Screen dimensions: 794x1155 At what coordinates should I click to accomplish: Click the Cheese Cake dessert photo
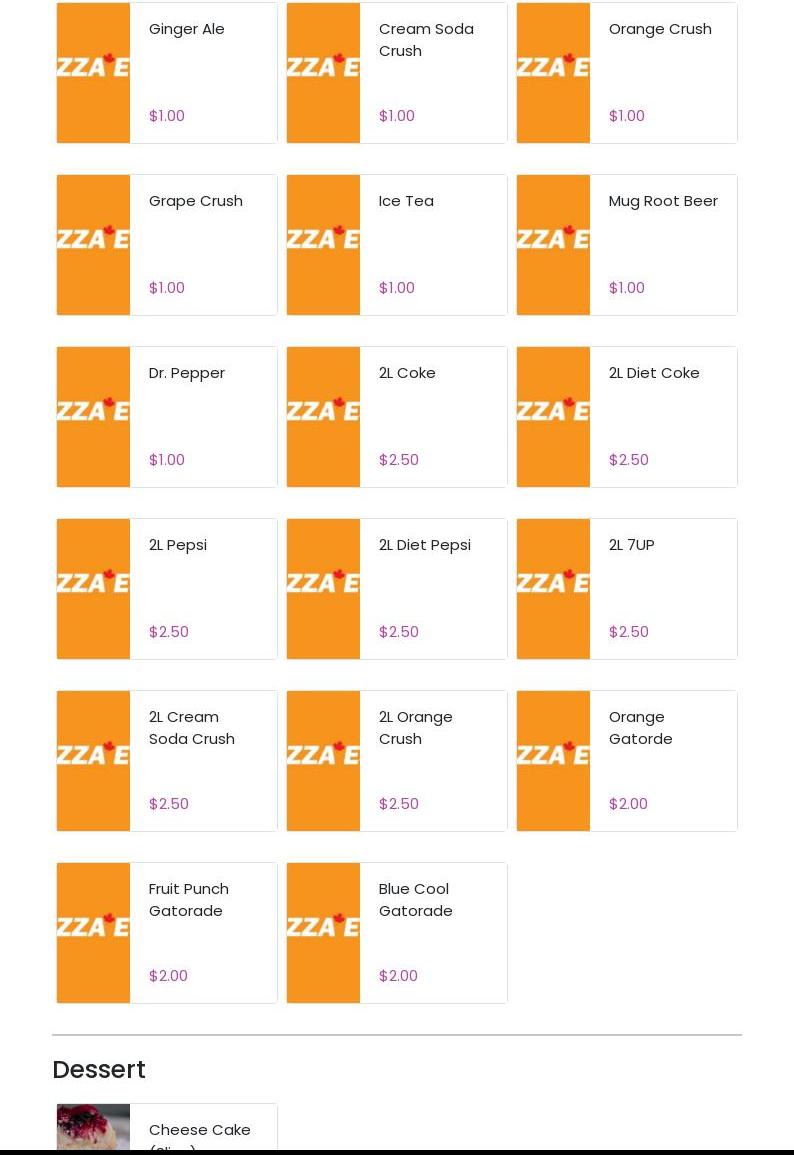[x=94, y=1126]
